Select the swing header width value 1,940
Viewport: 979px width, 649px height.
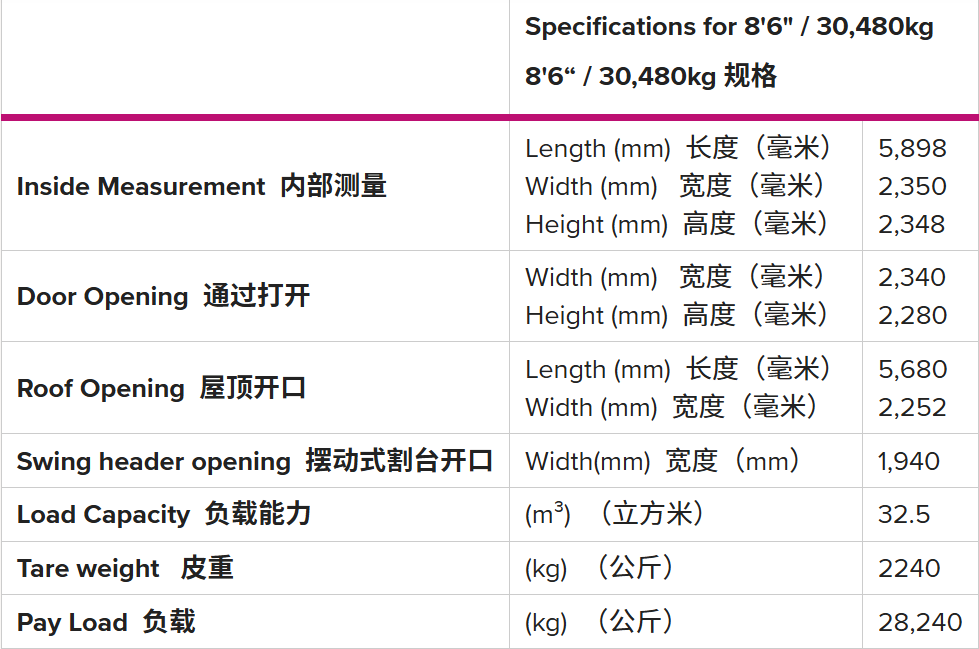point(909,461)
